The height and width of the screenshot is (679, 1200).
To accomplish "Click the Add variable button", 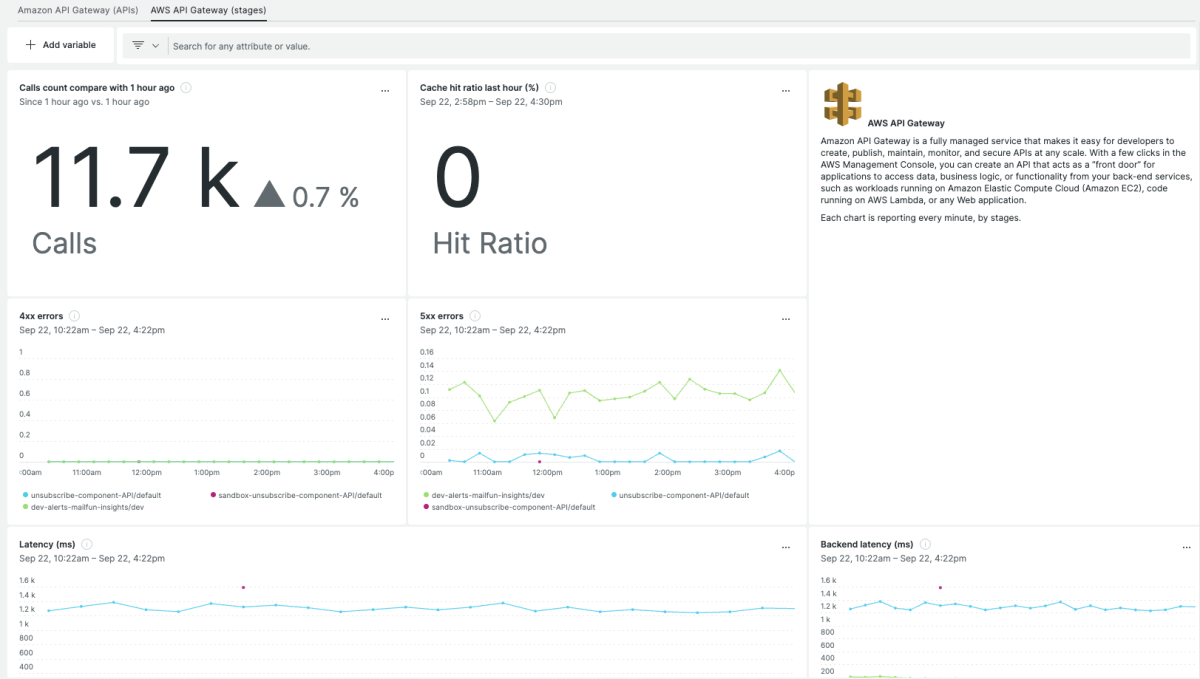I will (61, 45).
